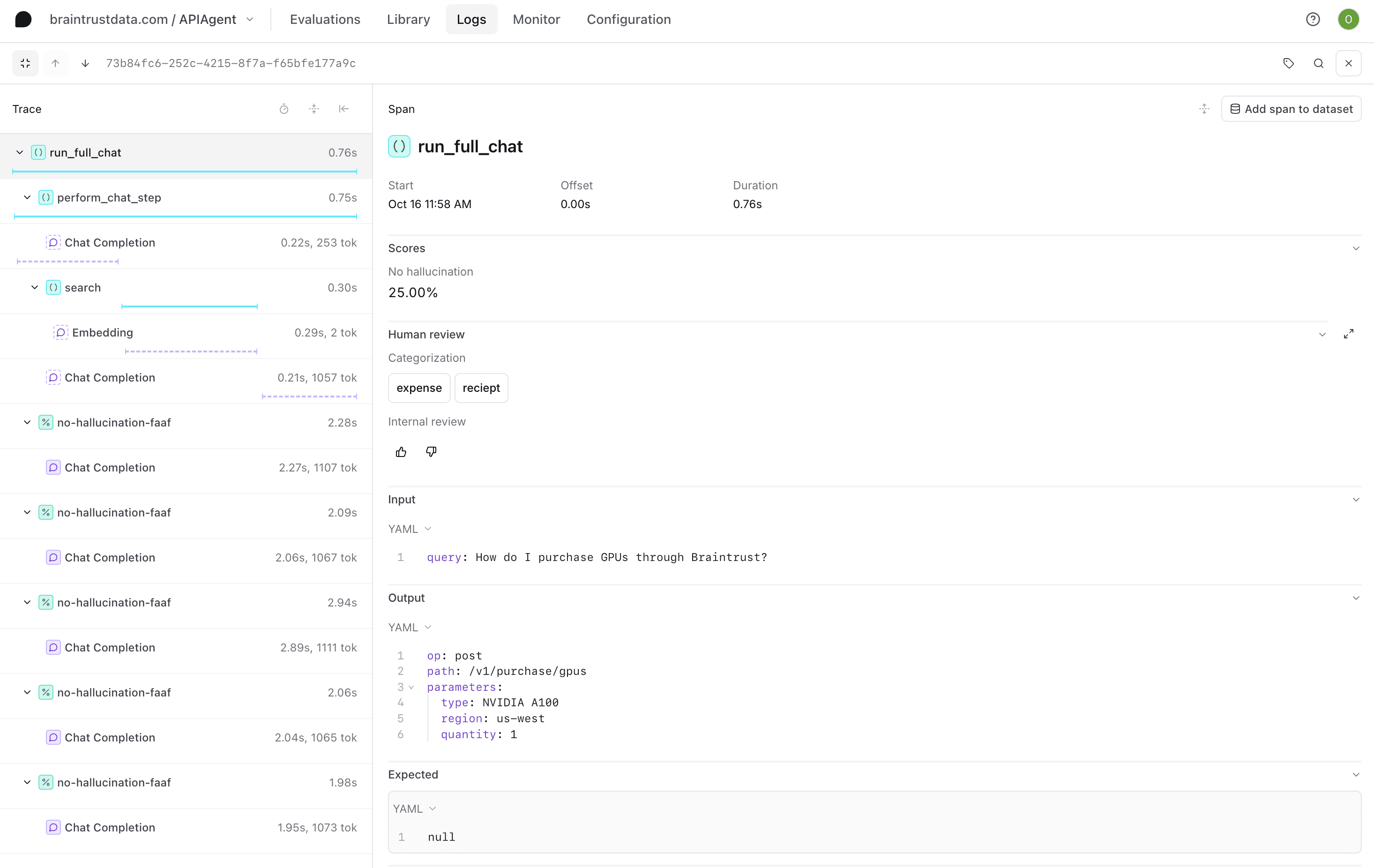The image size is (1374, 868).
Task: Expand Human review to fullscreen
Action: click(1349, 335)
